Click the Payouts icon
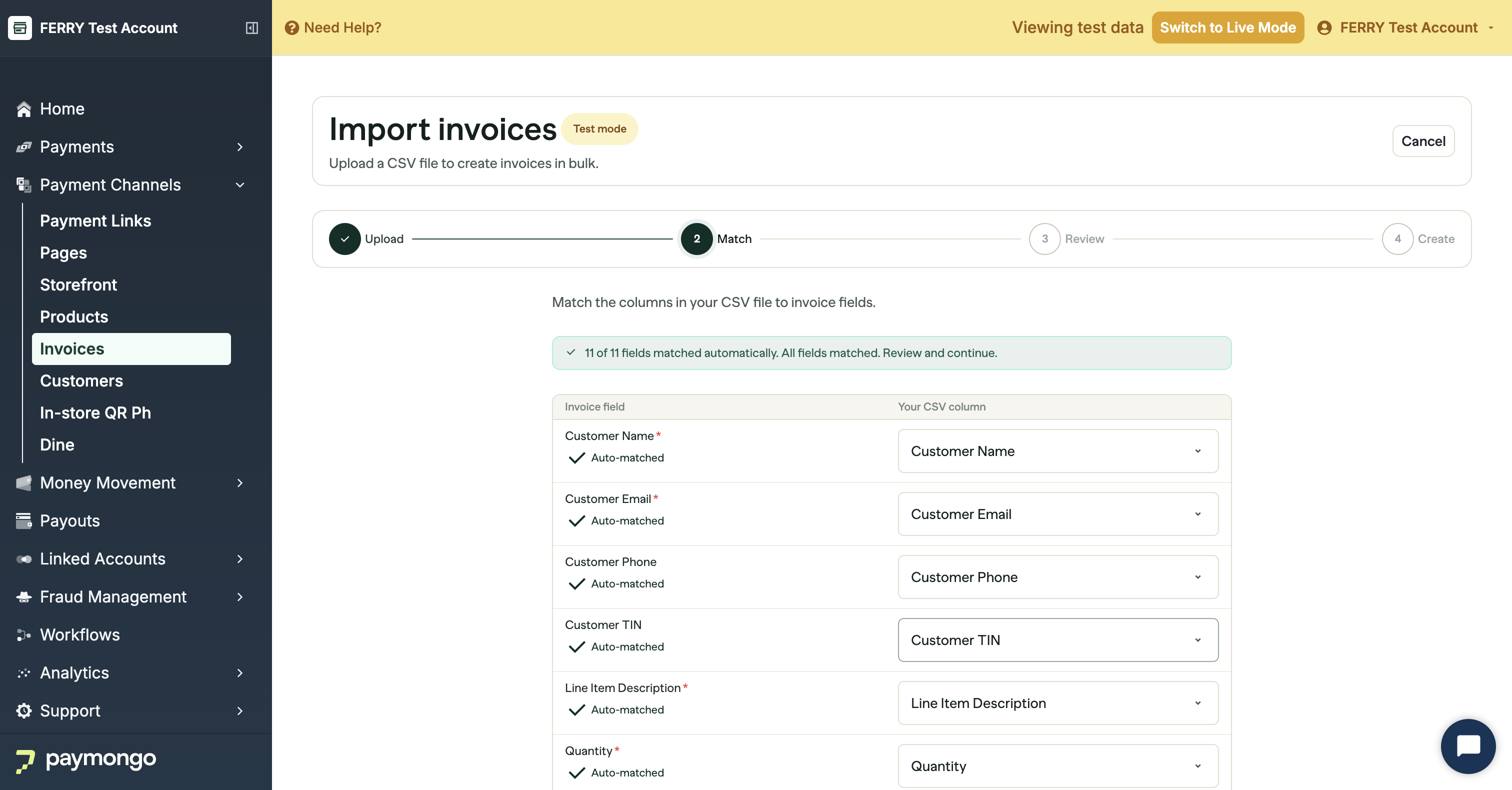Screen dimensions: 1512x790 click(23, 520)
